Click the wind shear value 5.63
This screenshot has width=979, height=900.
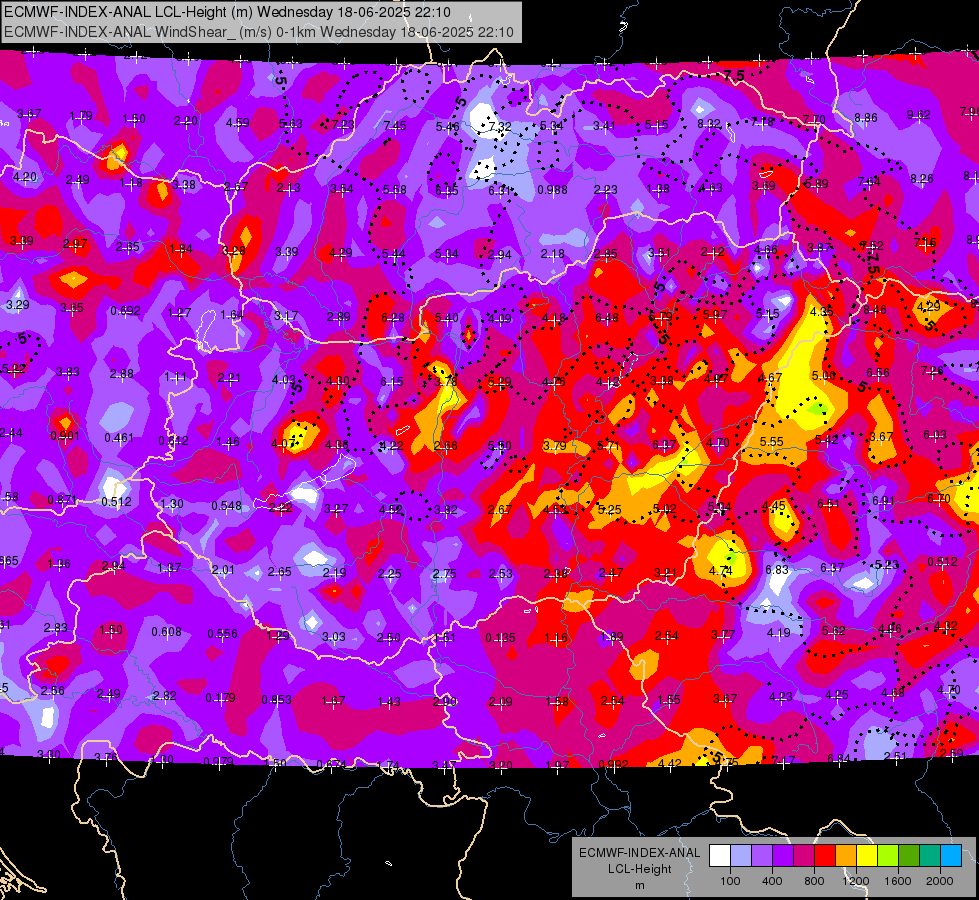[290, 123]
